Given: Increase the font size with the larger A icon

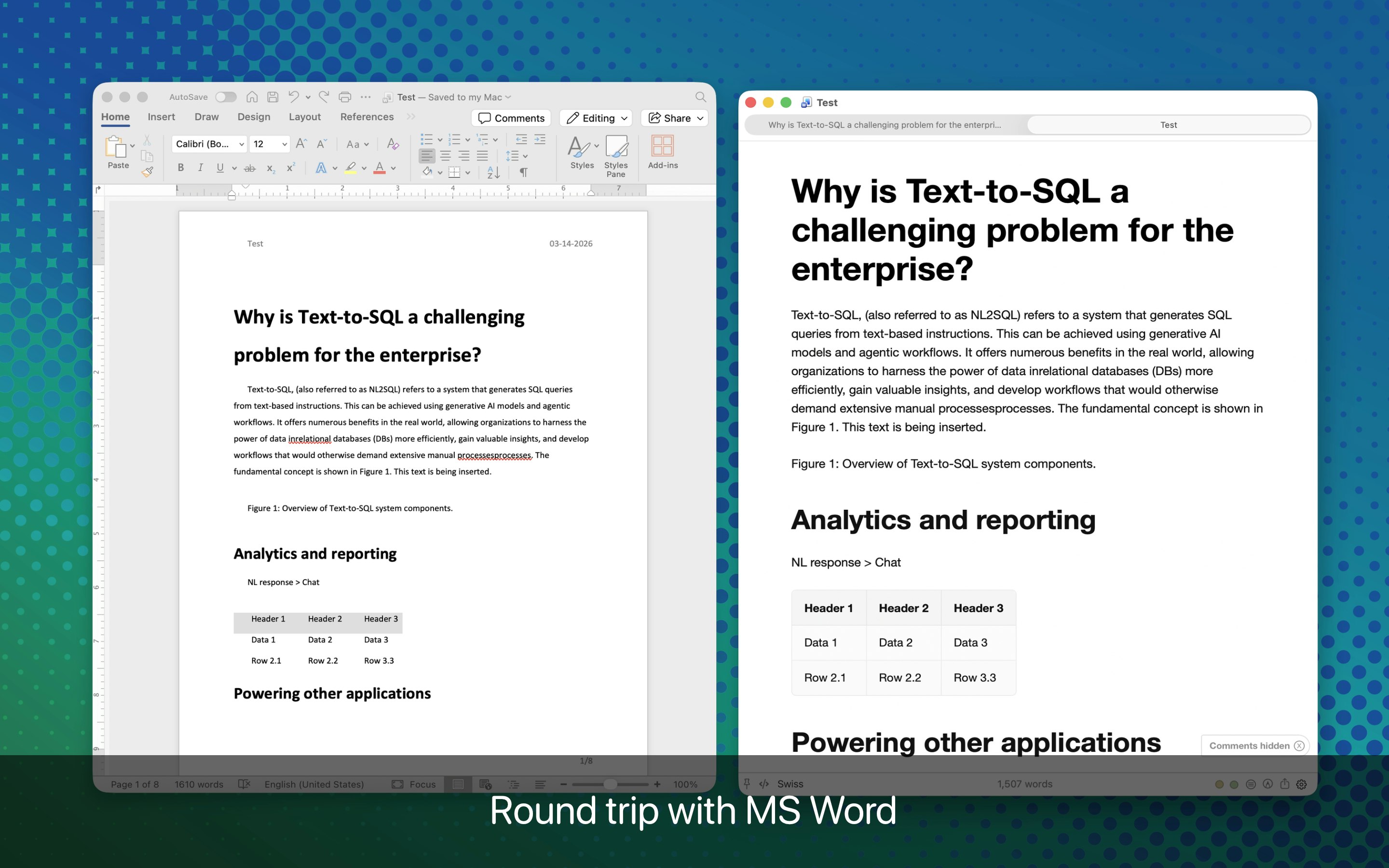Looking at the screenshot, I should click(x=301, y=144).
